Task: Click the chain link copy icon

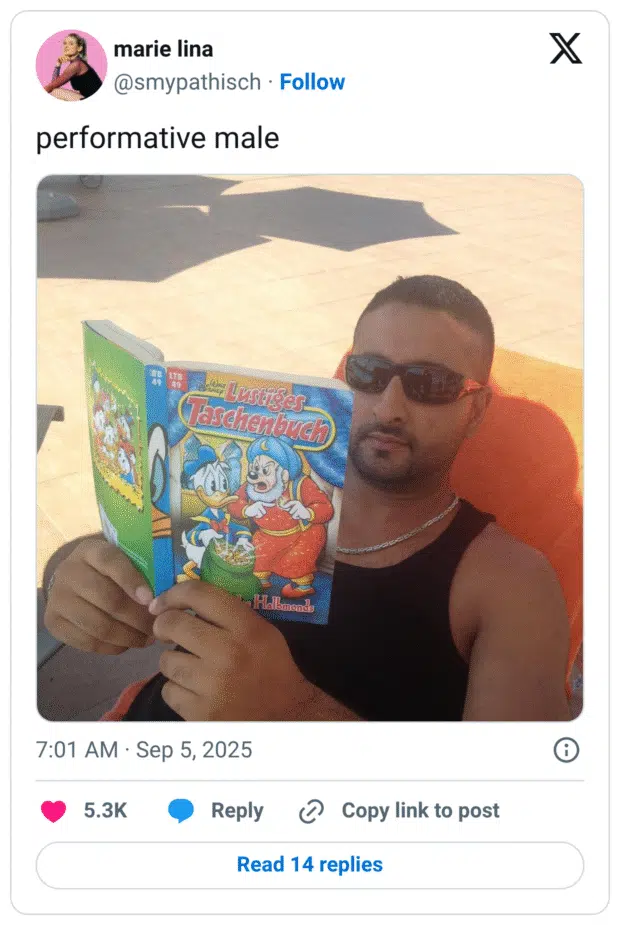Action: [x=311, y=811]
